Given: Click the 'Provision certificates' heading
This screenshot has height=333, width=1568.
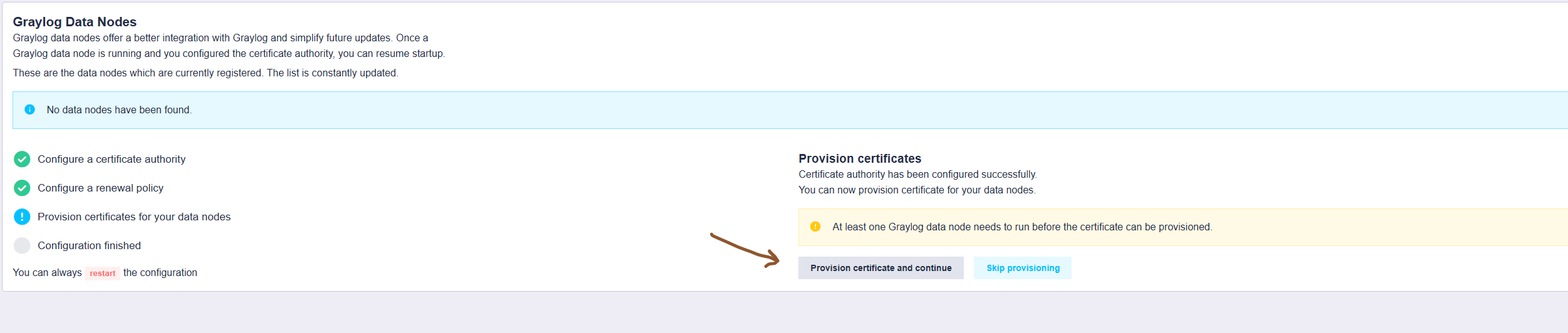Looking at the screenshot, I should 860,158.
